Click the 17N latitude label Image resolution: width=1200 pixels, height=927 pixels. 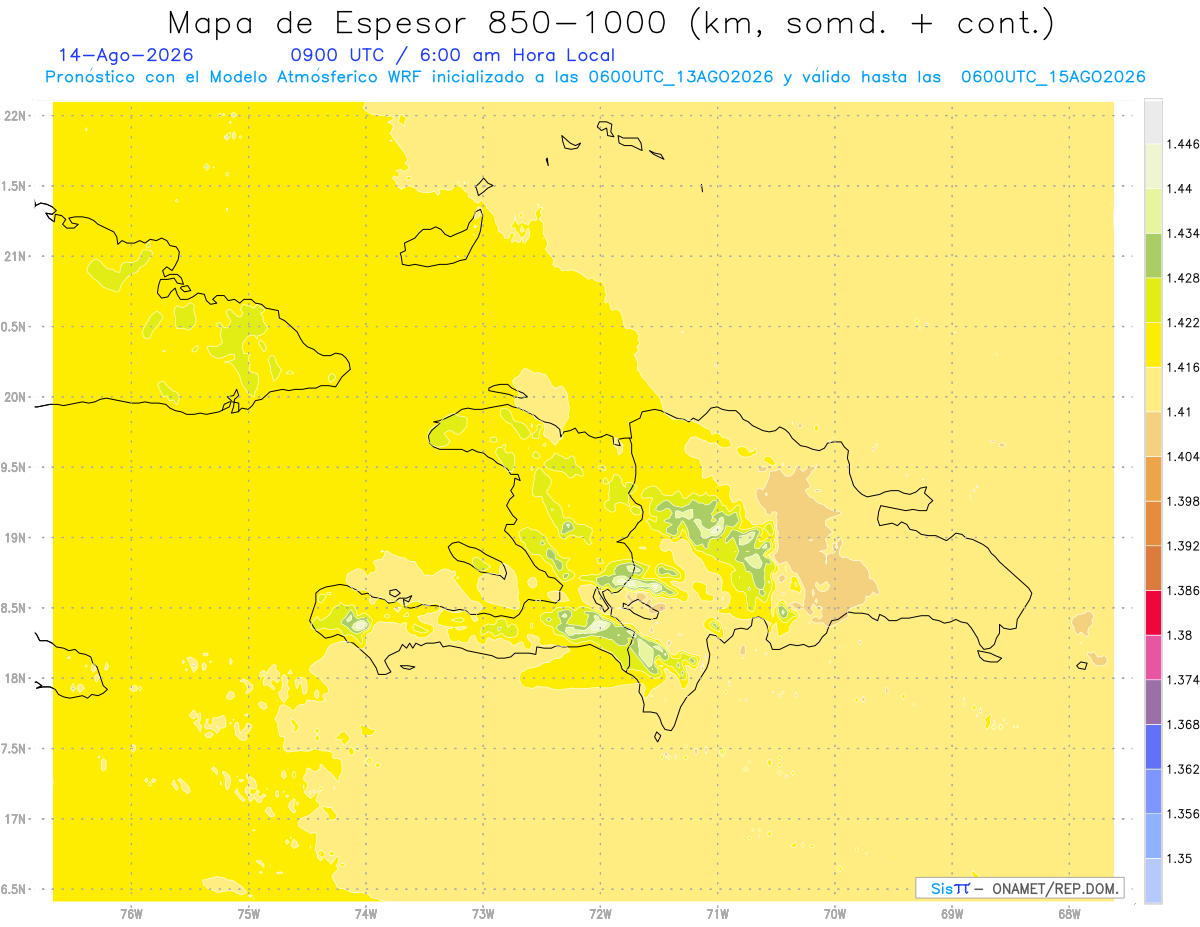point(17,819)
